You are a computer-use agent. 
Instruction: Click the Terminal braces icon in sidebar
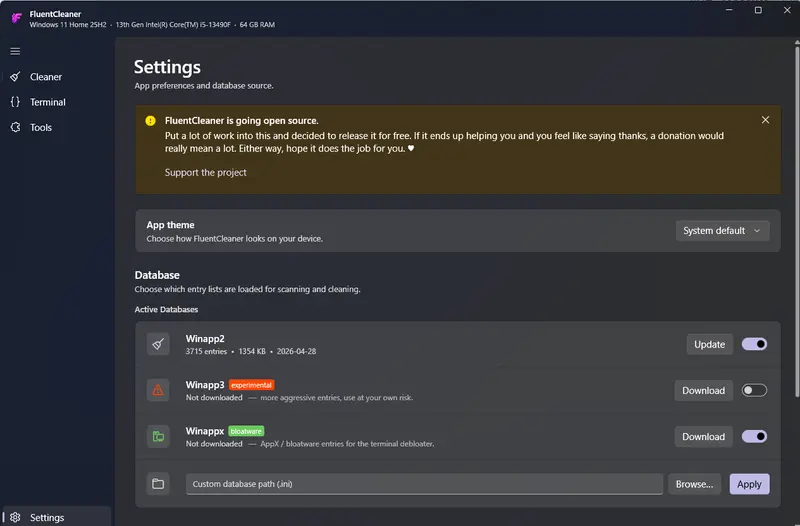(15, 102)
